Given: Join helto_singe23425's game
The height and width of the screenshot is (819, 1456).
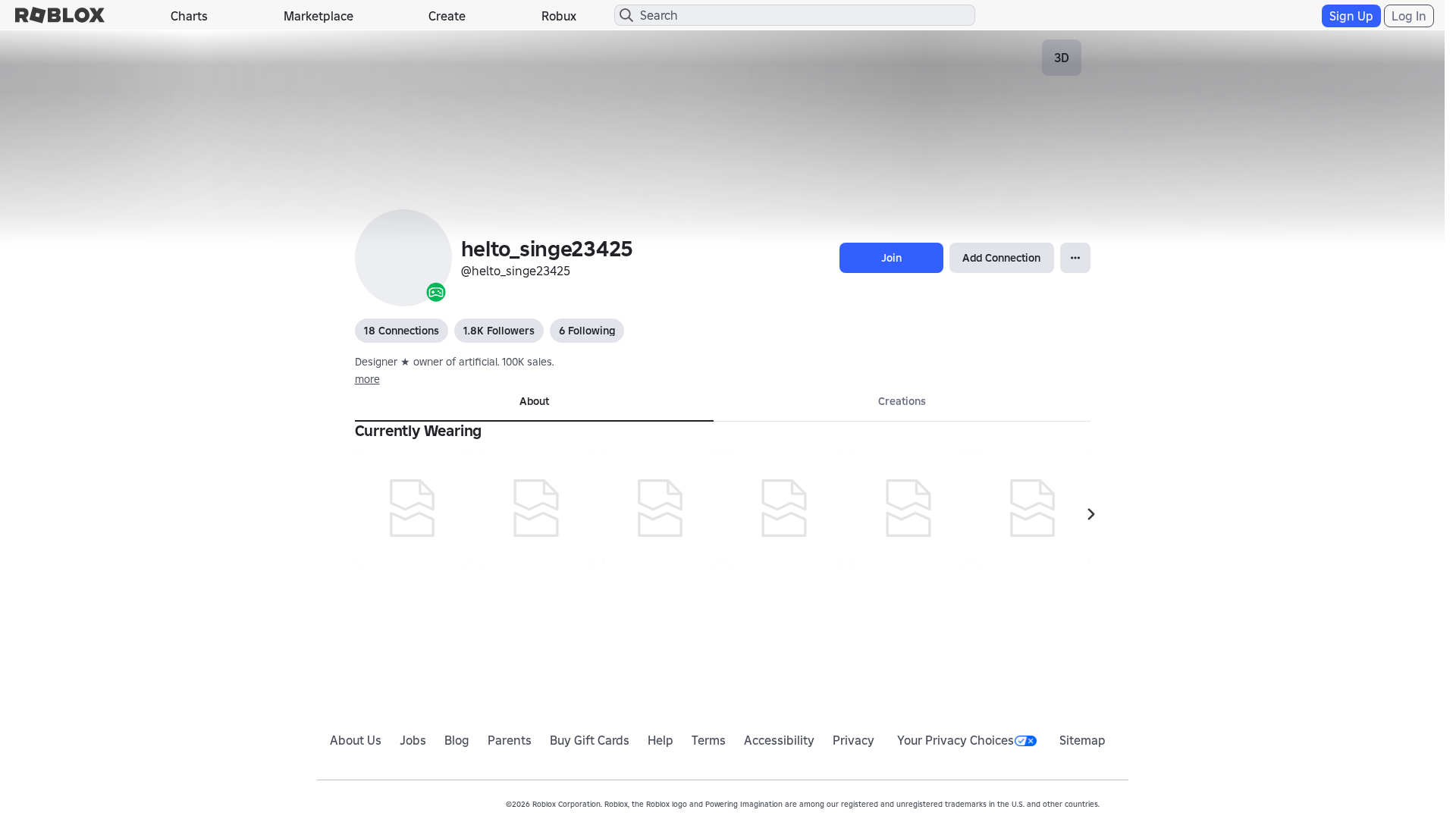Looking at the screenshot, I should [891, 258].
